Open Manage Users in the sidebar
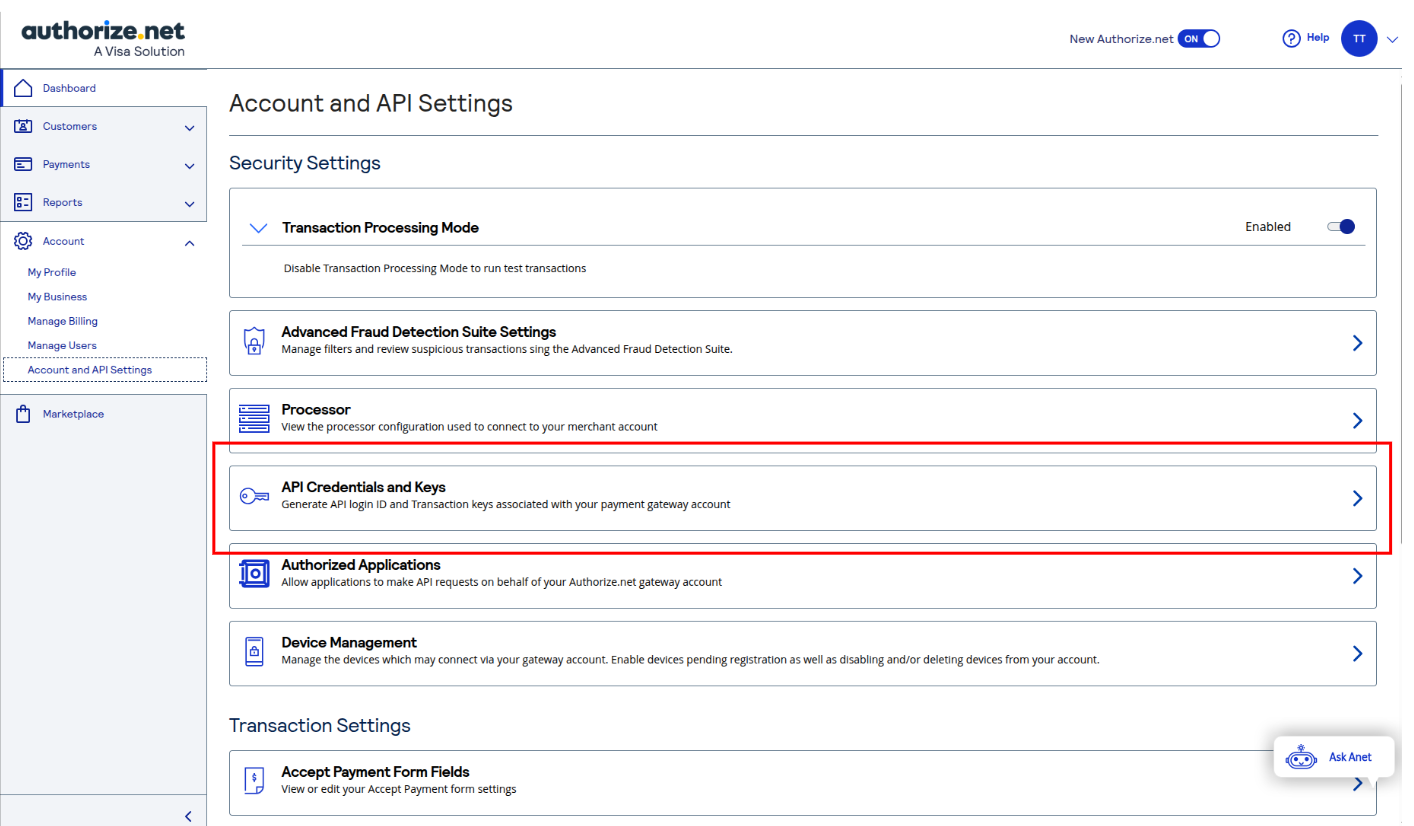Image resolution: width=1414 pixels, height=826 pixels. pos(62,345)
